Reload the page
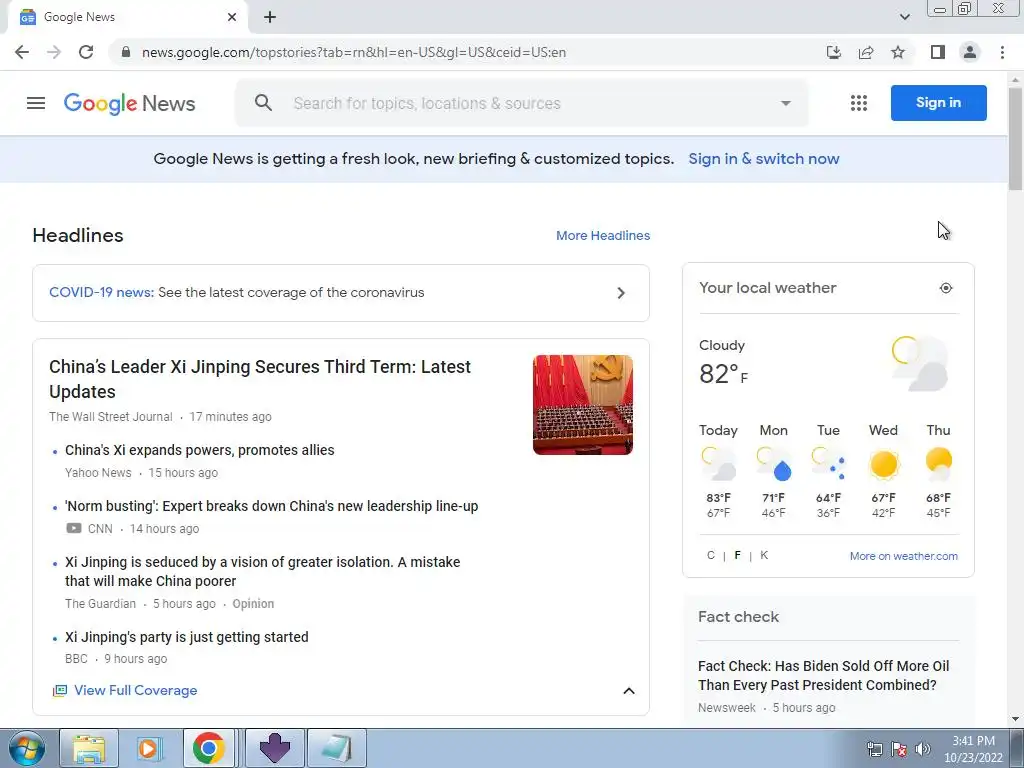 86,52
